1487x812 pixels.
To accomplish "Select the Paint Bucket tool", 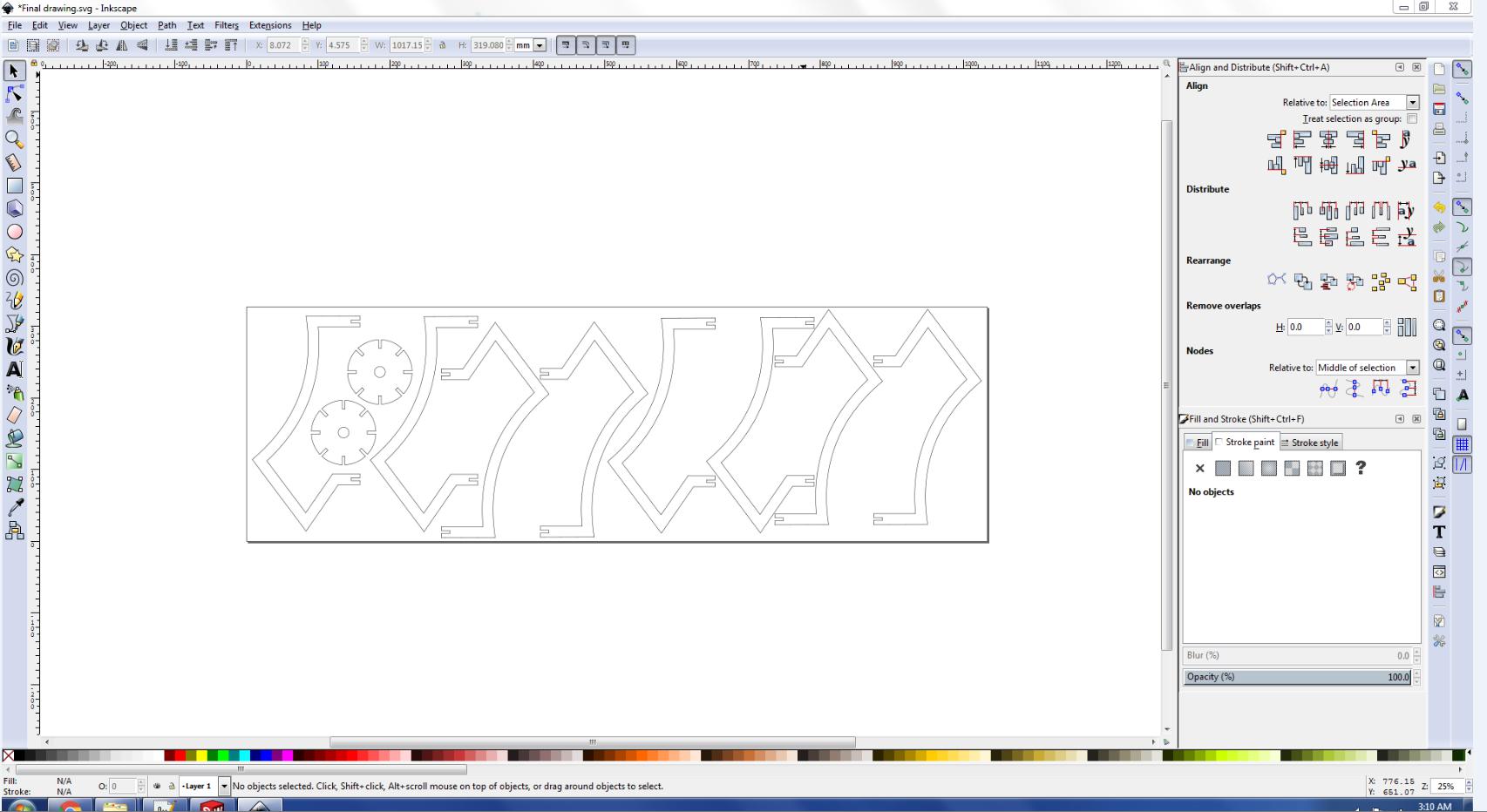I will (14, 438).
